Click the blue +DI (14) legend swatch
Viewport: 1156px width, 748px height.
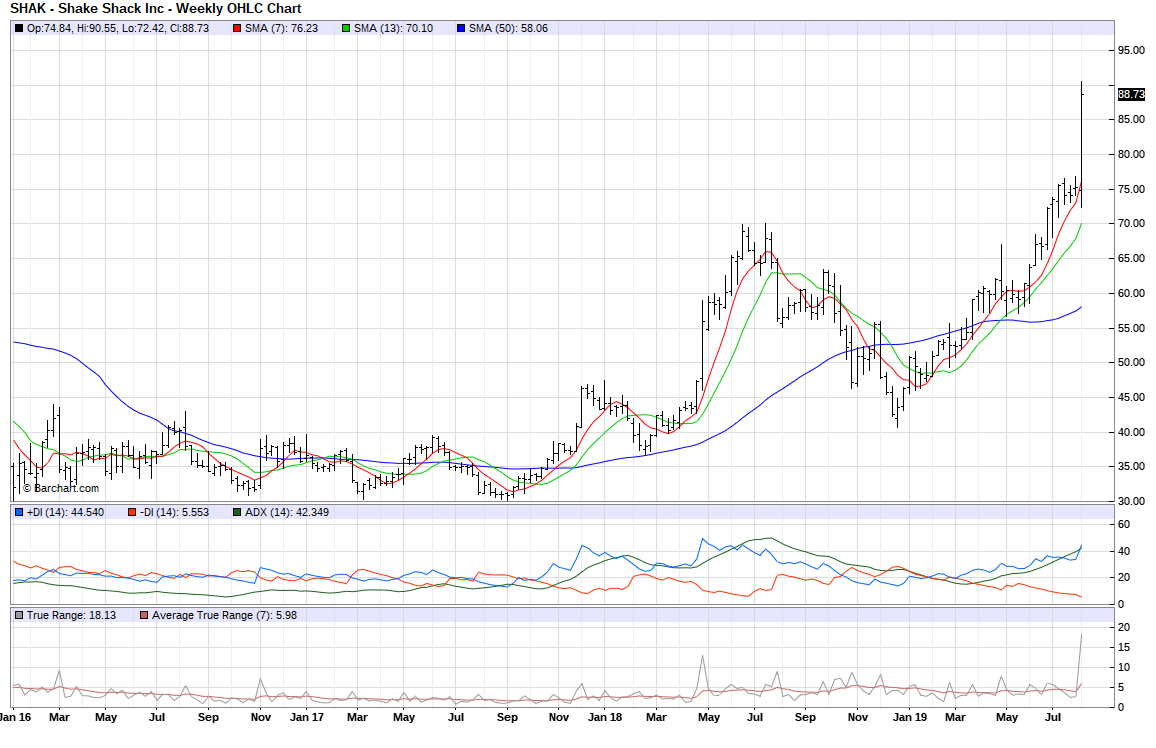click(x=19, y=512)
